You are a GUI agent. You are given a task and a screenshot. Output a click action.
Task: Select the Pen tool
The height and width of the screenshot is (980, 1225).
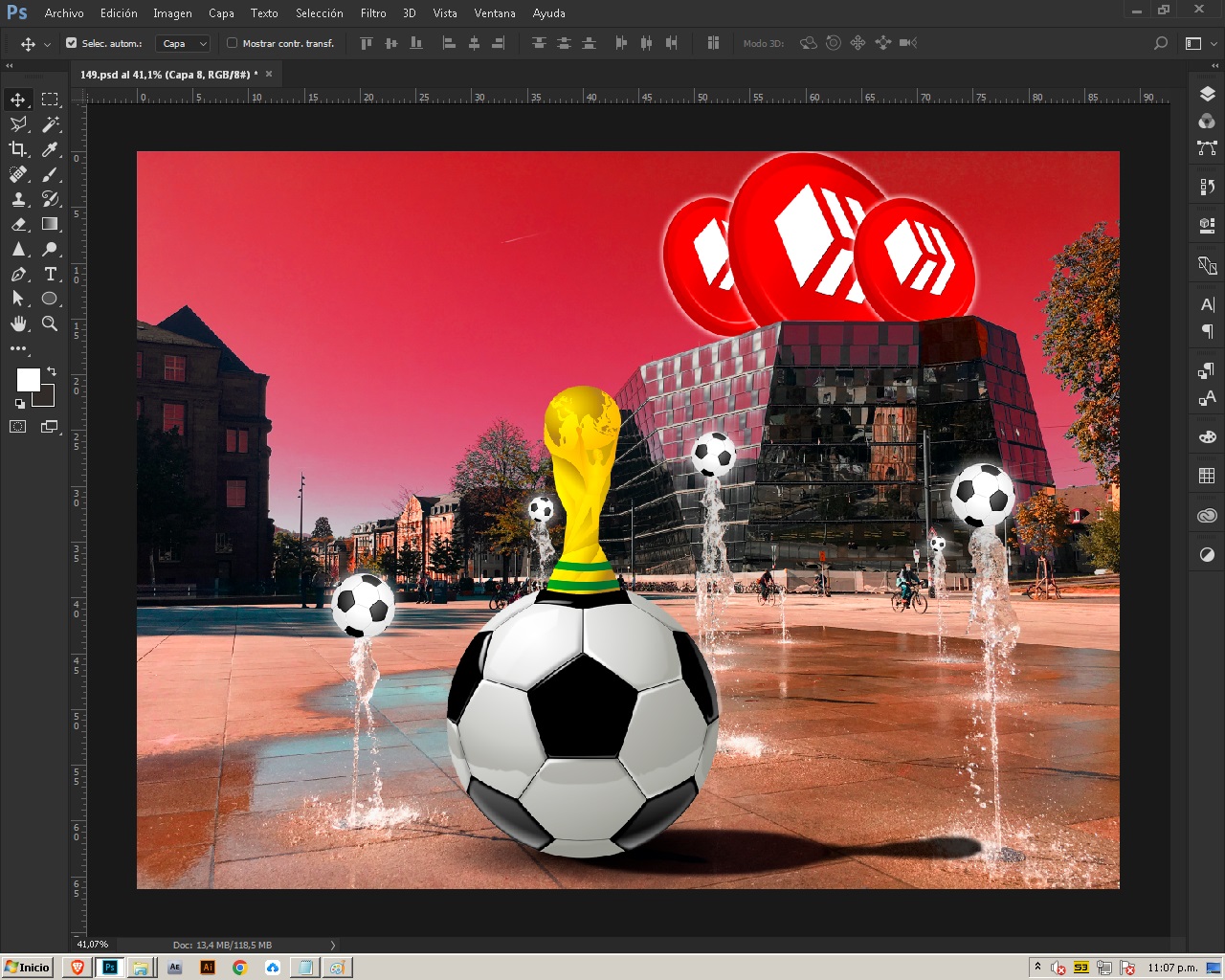[x=18, y=274]
